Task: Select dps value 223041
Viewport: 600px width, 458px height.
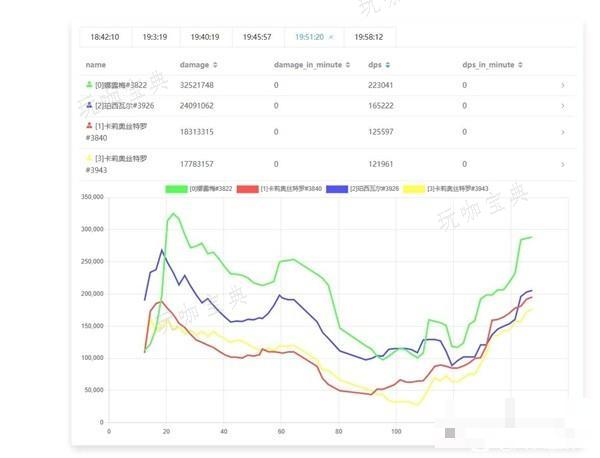Action: click(381, 85)
